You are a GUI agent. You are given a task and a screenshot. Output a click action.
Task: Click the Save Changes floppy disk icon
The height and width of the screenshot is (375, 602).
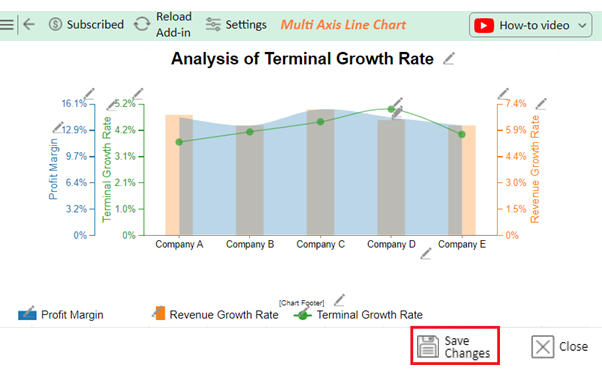coord(428,346)
